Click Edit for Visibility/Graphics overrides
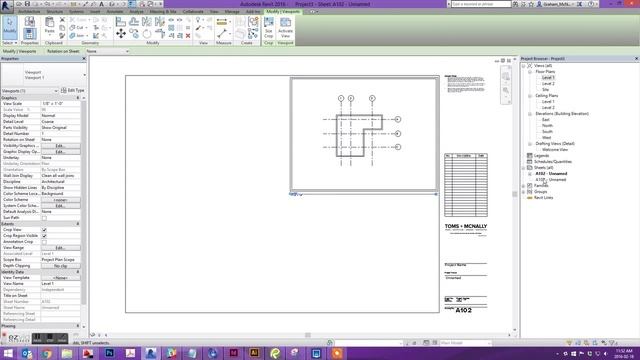 [60, 146]
